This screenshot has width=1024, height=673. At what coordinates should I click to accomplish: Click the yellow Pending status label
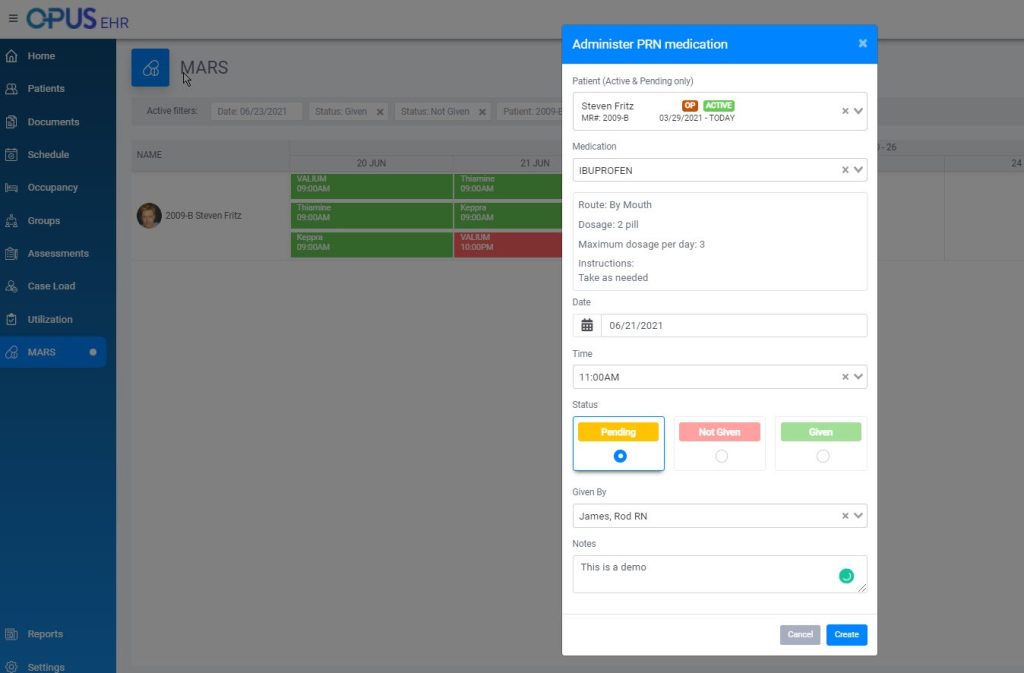618,432
